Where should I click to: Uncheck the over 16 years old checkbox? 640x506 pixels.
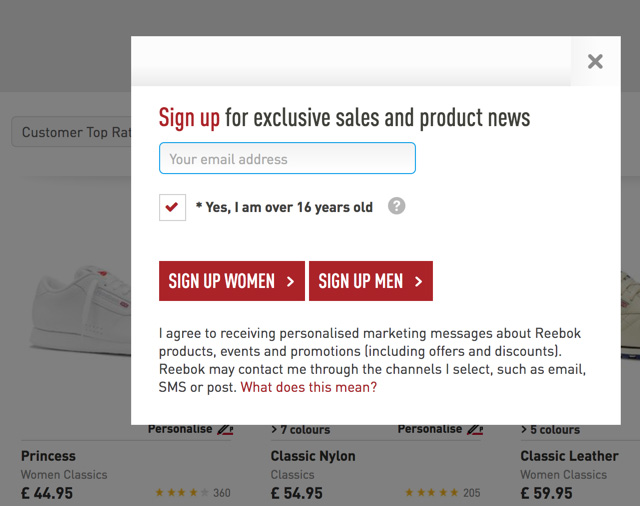pyautogui.click(x=172, y=207)
